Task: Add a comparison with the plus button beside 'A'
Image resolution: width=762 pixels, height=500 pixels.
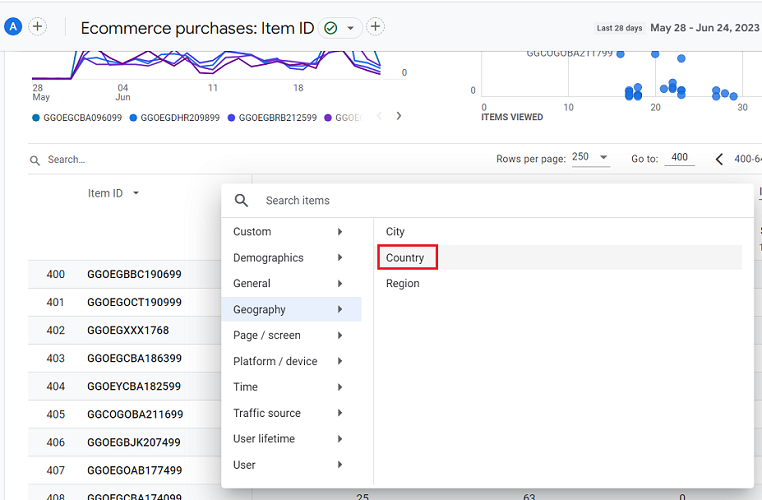Action: click(x=38, y=27)
